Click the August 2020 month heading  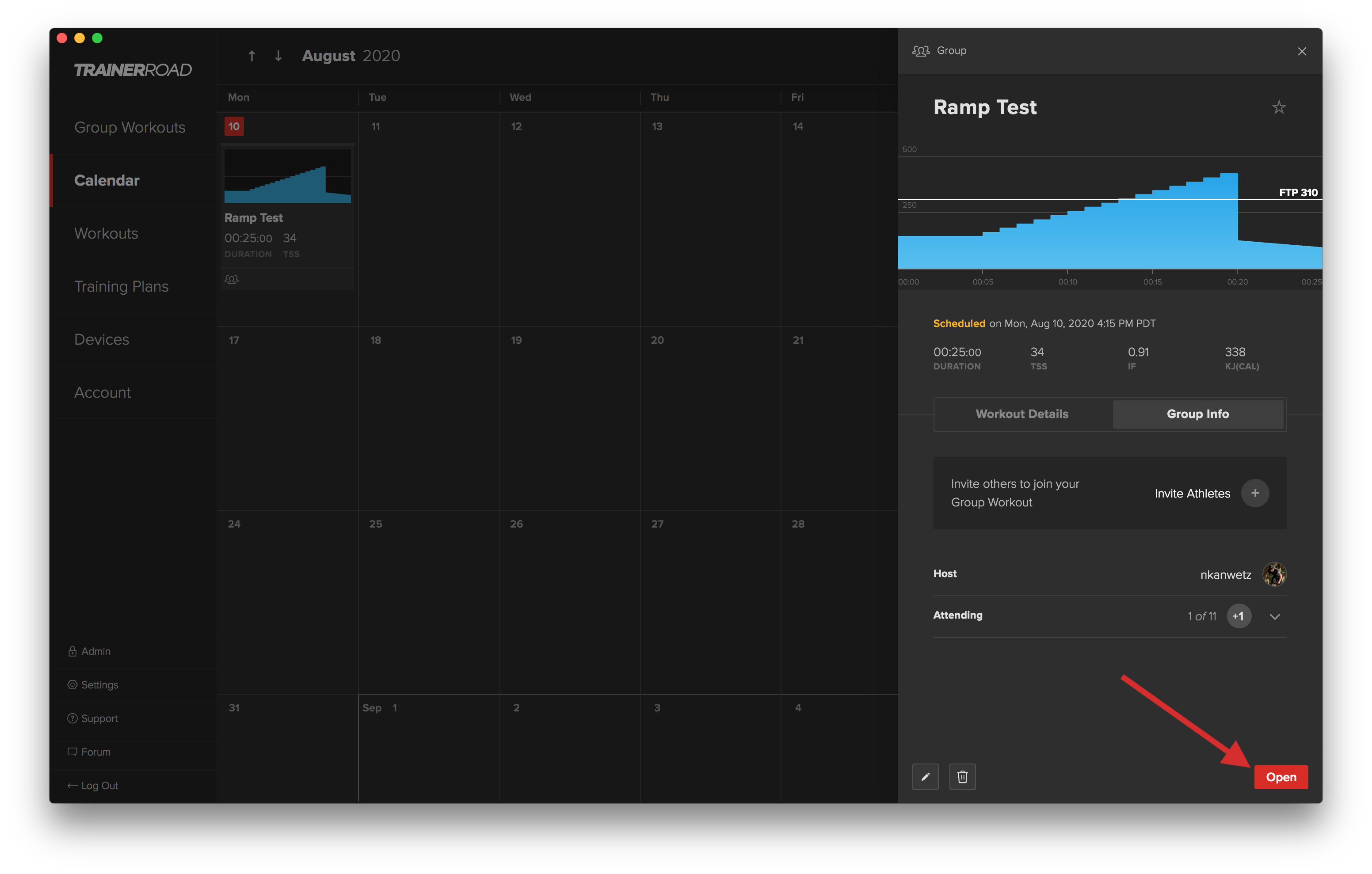point(351,56)
